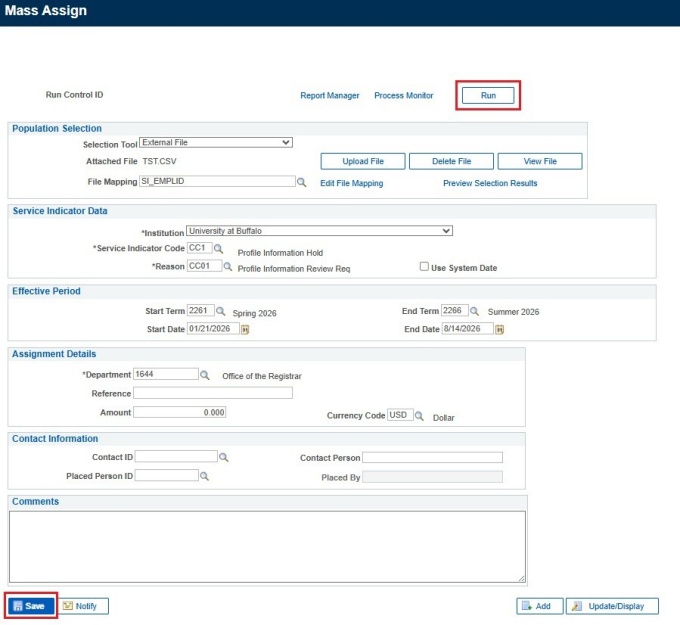Open the Service Indicator Code lookup icon
The height and width of the screenshot is (625, 680).
point(218,249)
